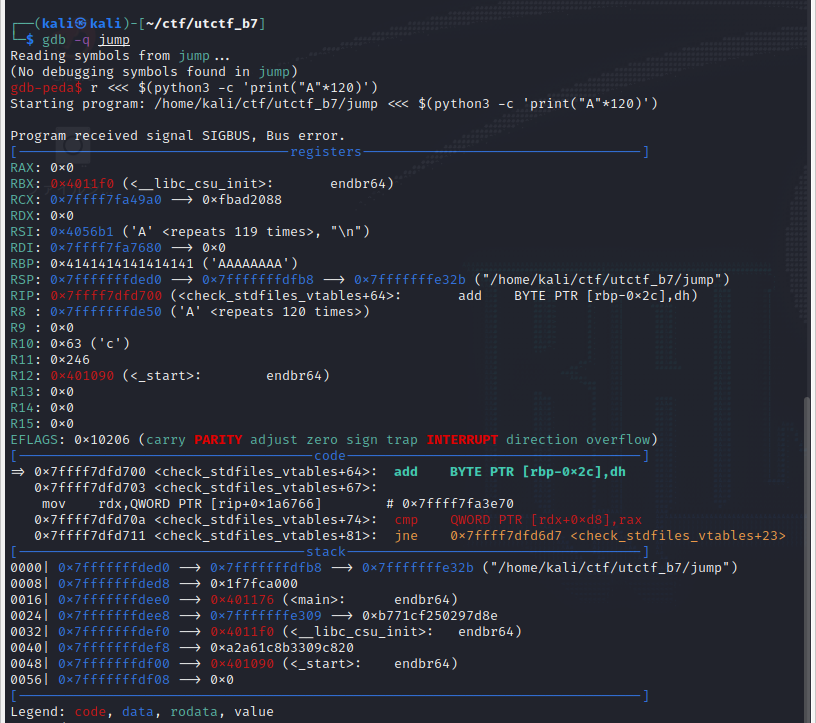
Task: Click the RBP value 0x4141414141414141
Action: (122, 264)
